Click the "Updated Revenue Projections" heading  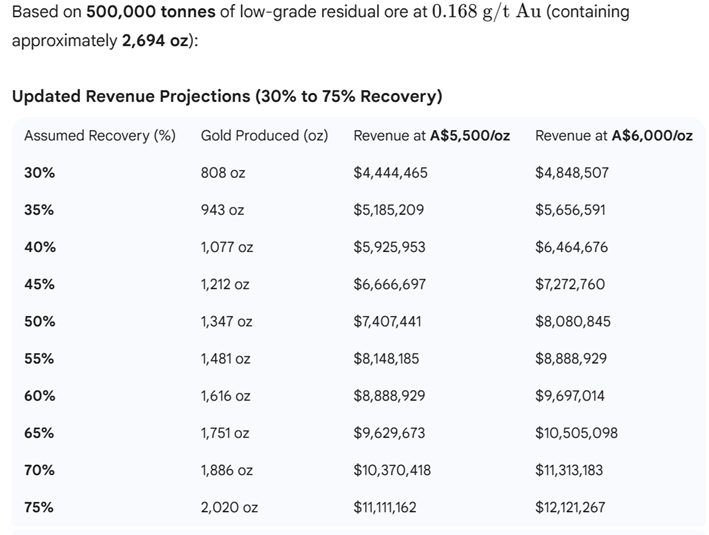click(227, 96)
